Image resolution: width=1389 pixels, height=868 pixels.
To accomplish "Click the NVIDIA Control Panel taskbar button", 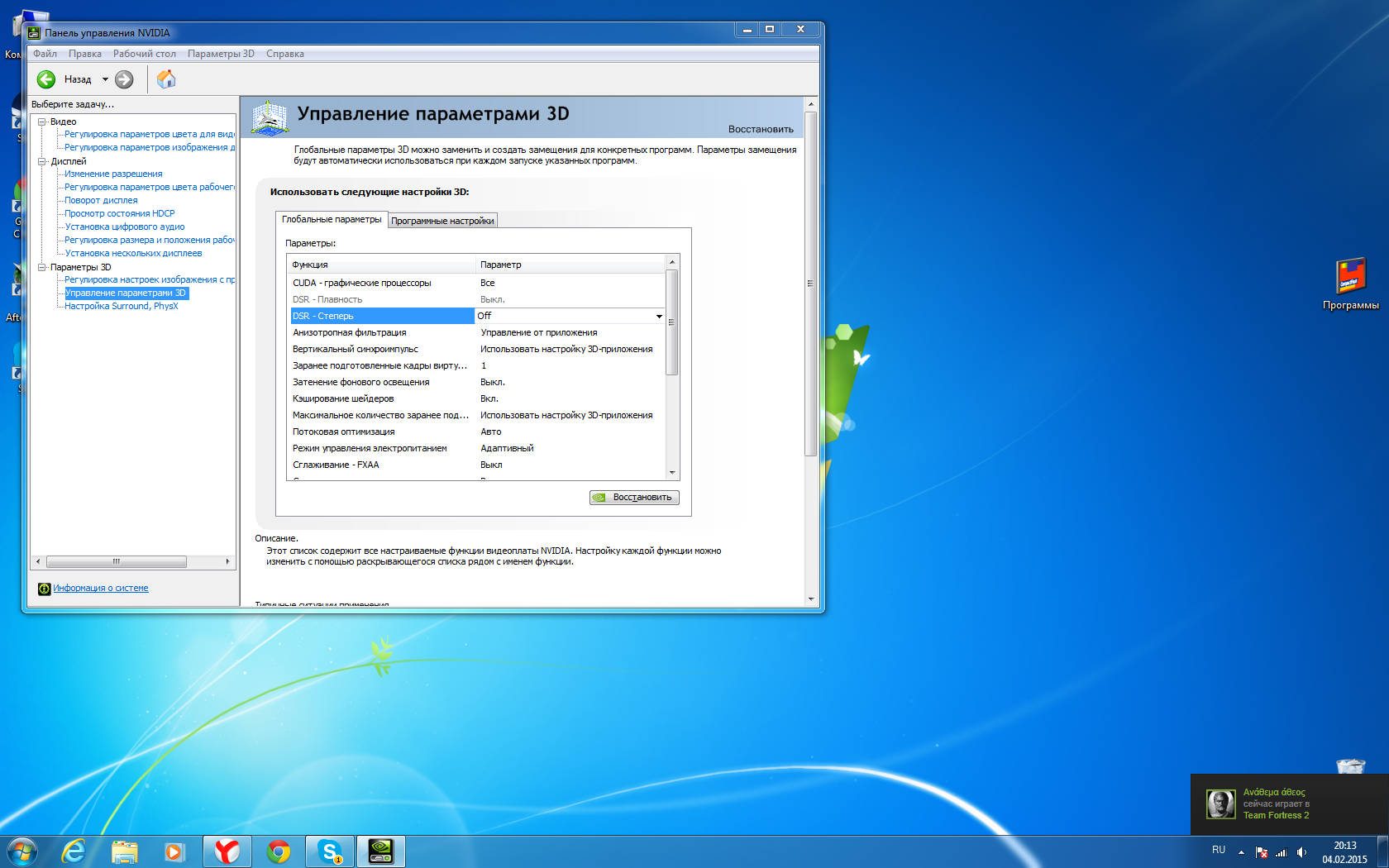I will pyautogui.click(x=381, y=851).
